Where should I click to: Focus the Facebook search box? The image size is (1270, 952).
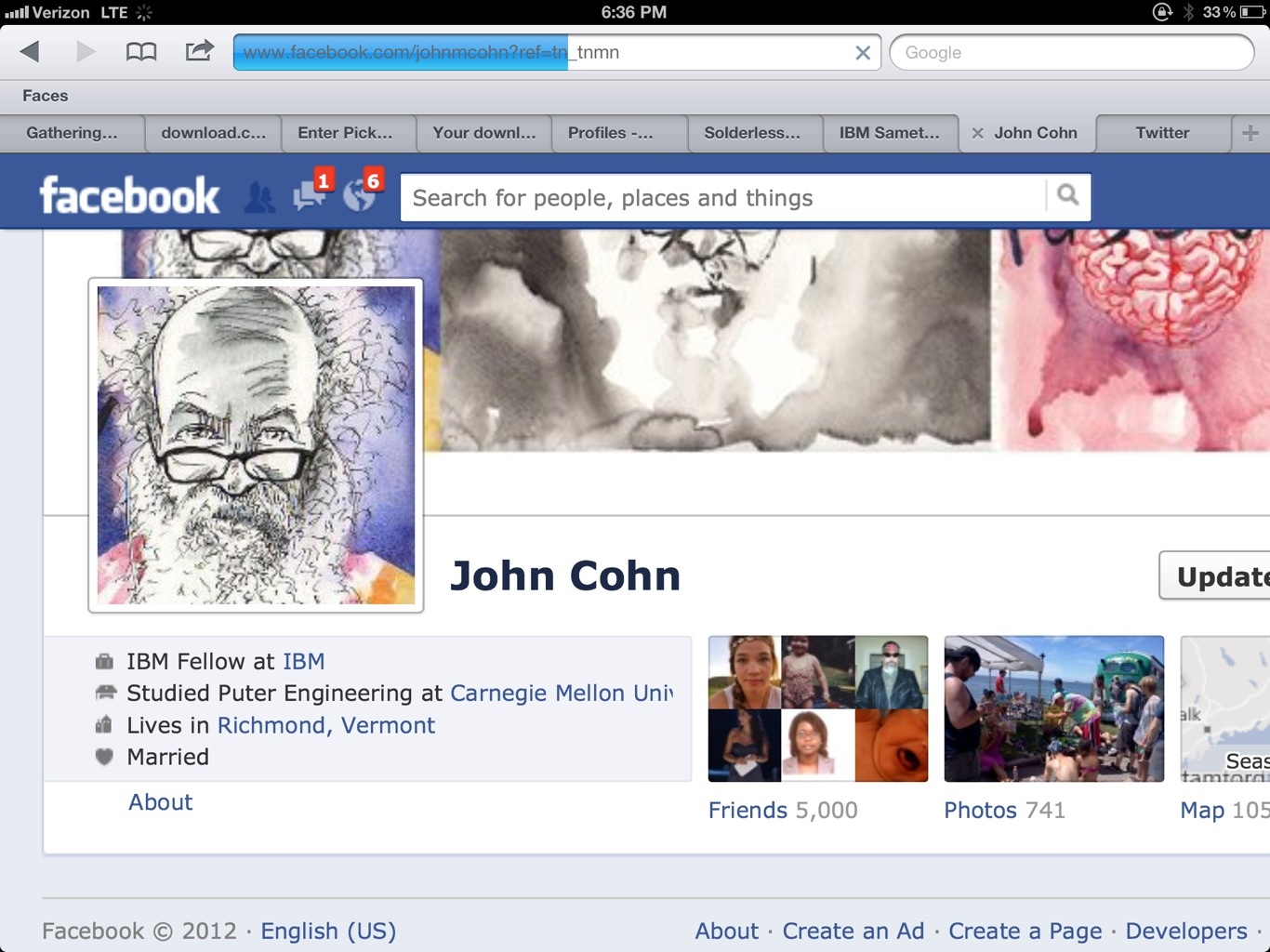point(722,198)
